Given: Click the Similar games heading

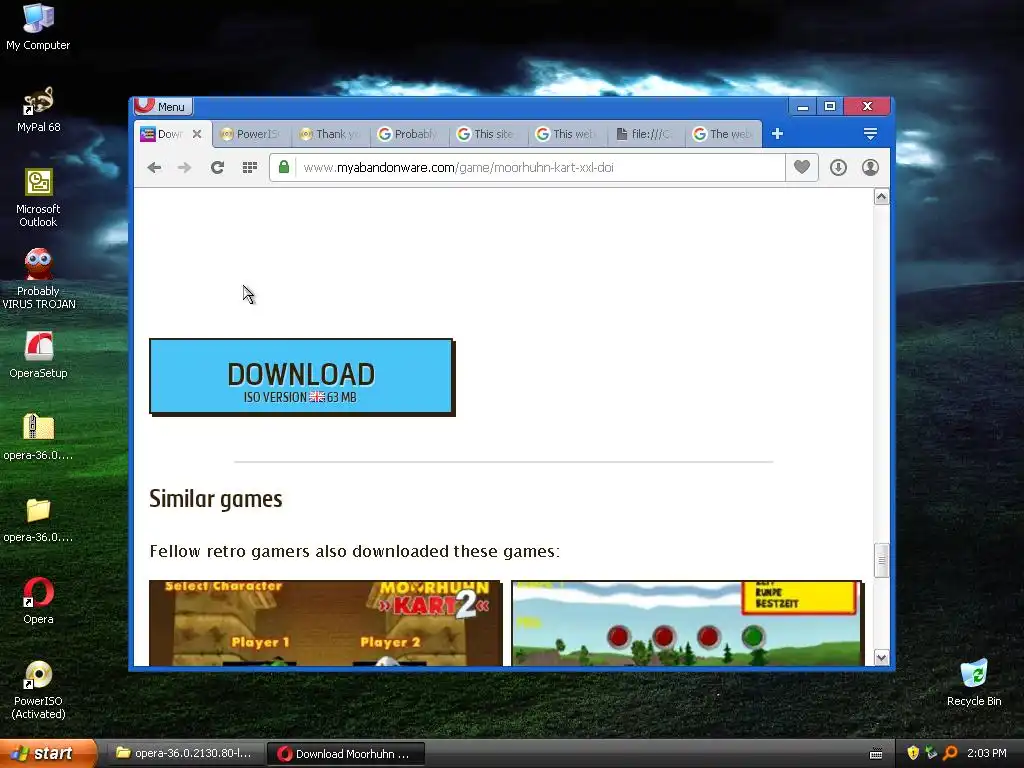Looking at the screenshot, I should [x=216, y=499].
